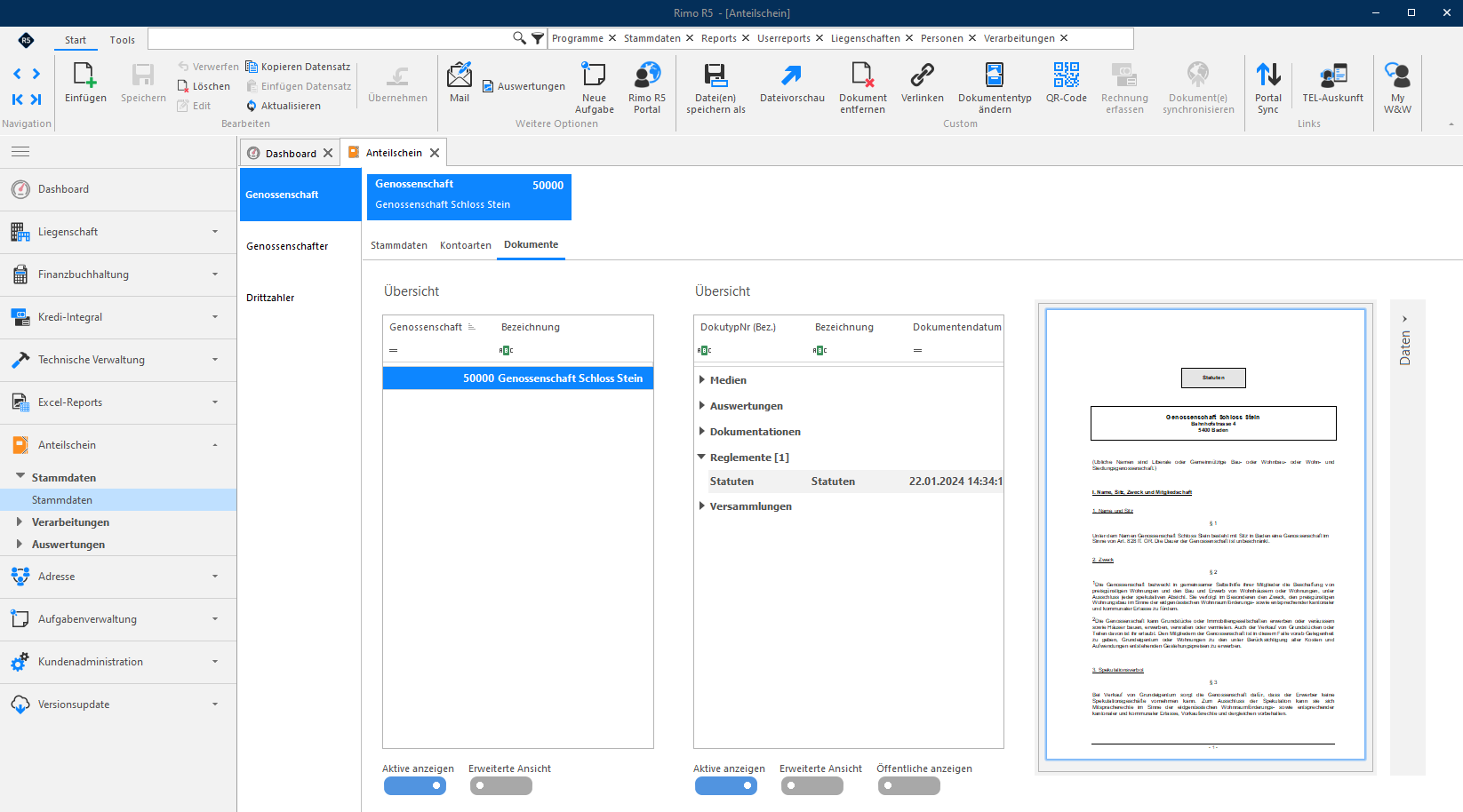Switch to the Stammdaten tab
Screen dimensions: 1463x812
399,245
